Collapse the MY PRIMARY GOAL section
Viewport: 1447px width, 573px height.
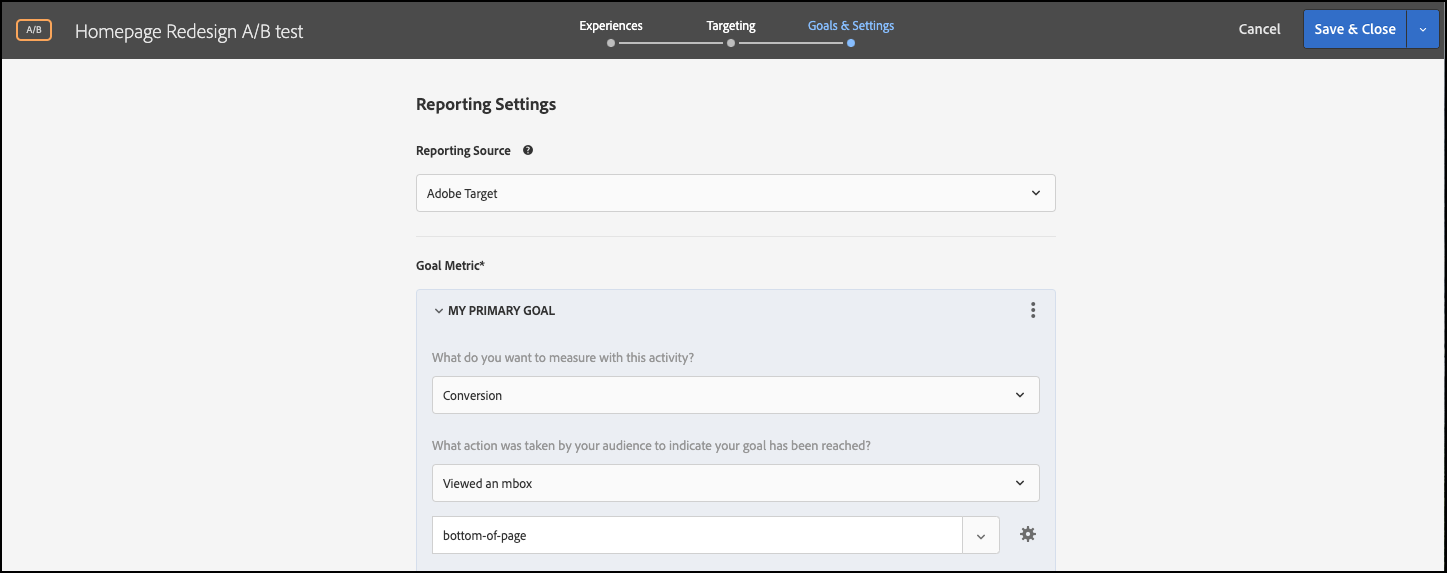pos(438,311)
